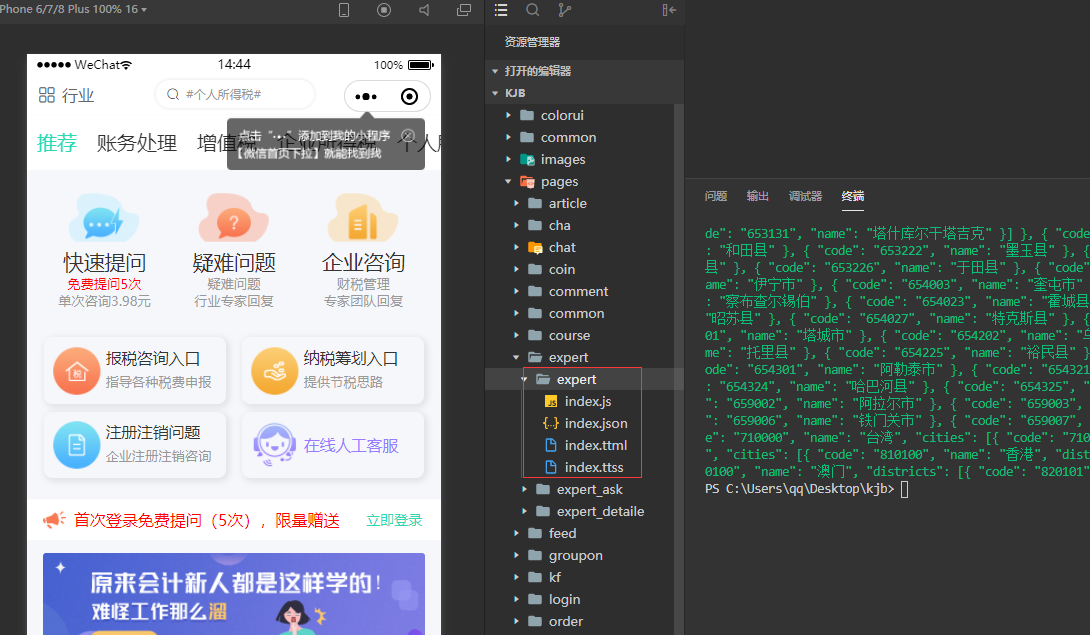
Task: Select index.json in the expert folder
Action: point(595,423)
